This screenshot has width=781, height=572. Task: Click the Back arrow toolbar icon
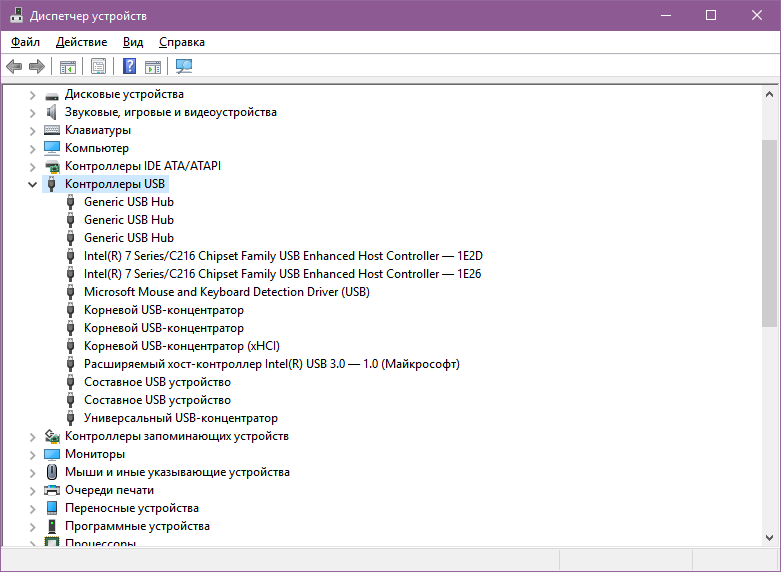point(14,66)
